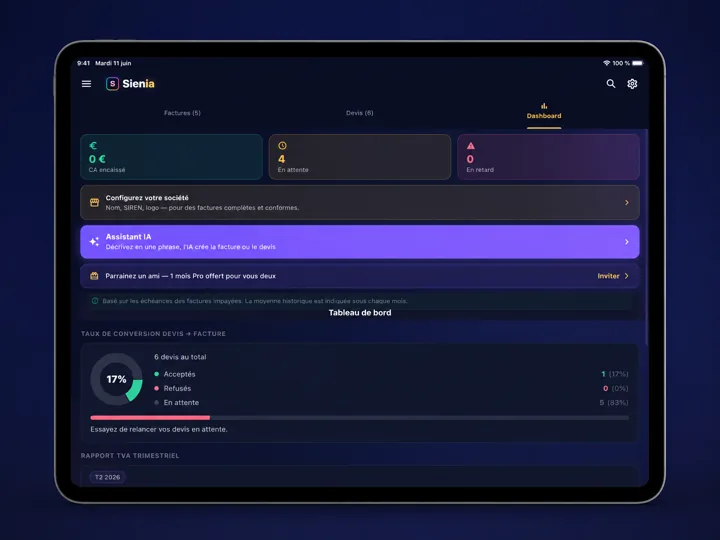Click the 17% conversion donut chart
Viewport: 720px width, 540px height.
coord(117,379)
